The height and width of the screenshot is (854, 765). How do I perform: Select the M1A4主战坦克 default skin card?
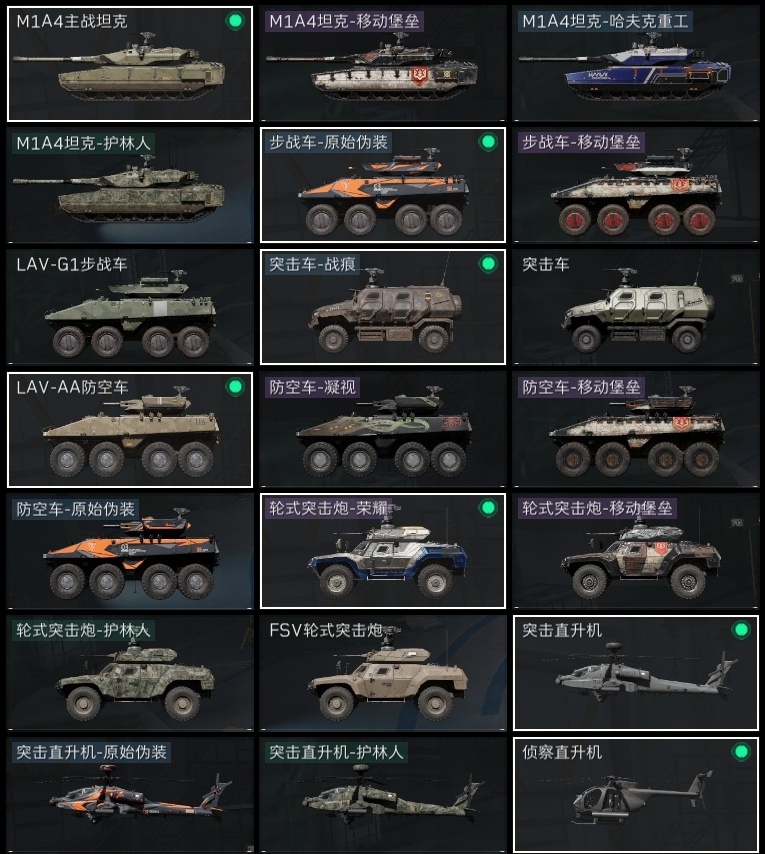point(130,64)
